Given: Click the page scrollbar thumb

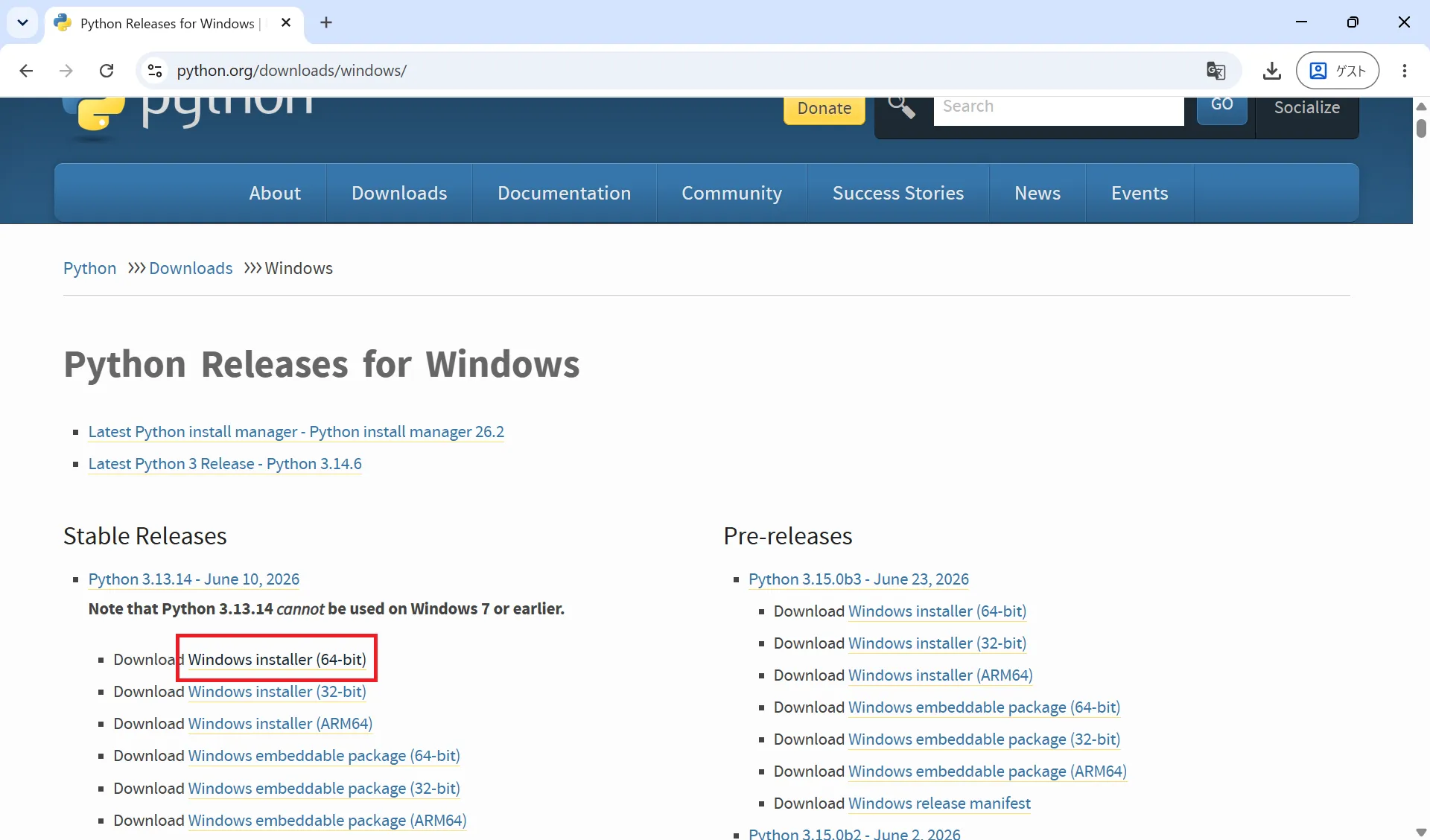Looking at the screenshot, I should coord(1421,128).
